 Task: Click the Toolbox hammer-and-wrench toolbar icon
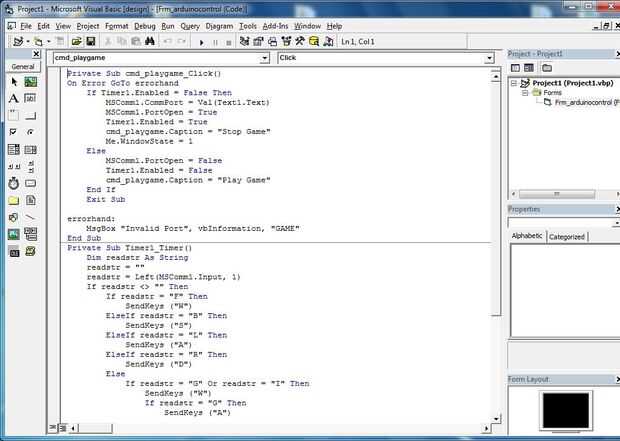(300, 41)
